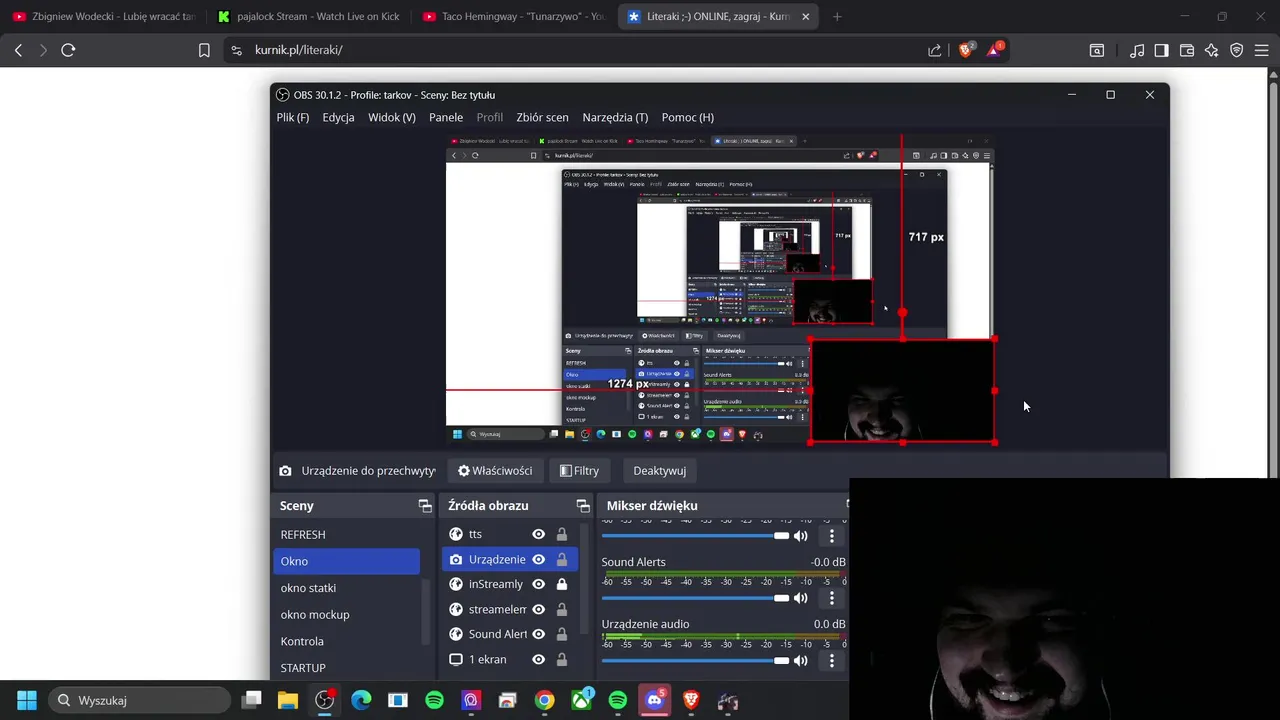Lock the Sound Alert source
This screenshot has width=1280, height=720.
[562, 634]
